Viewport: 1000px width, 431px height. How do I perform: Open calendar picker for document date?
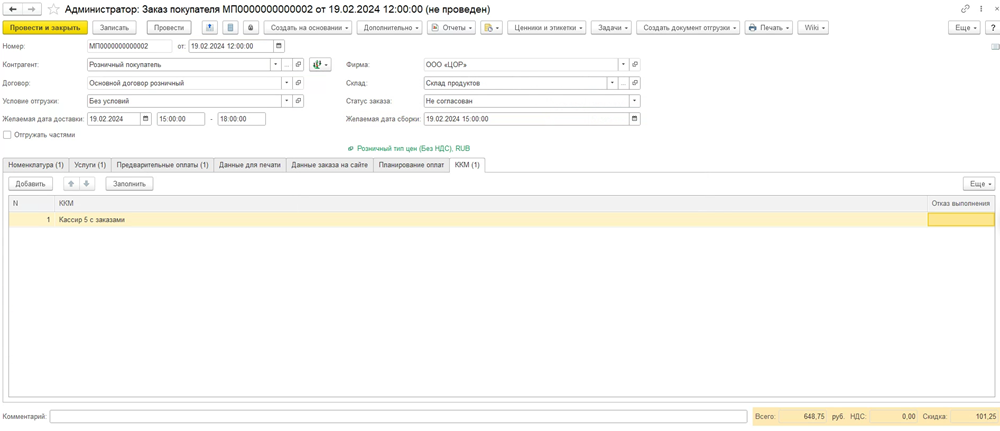(x=278, y=46)
